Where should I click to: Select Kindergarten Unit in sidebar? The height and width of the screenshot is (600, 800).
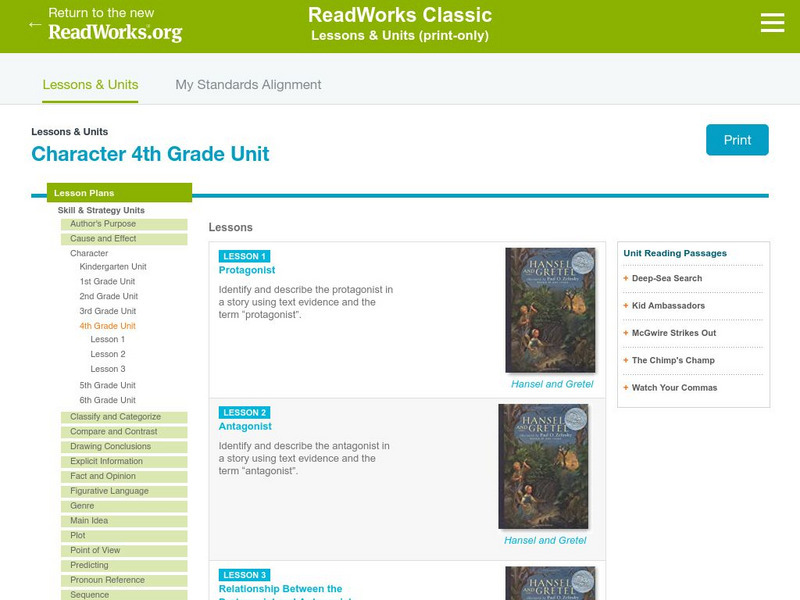click(113, 266)
